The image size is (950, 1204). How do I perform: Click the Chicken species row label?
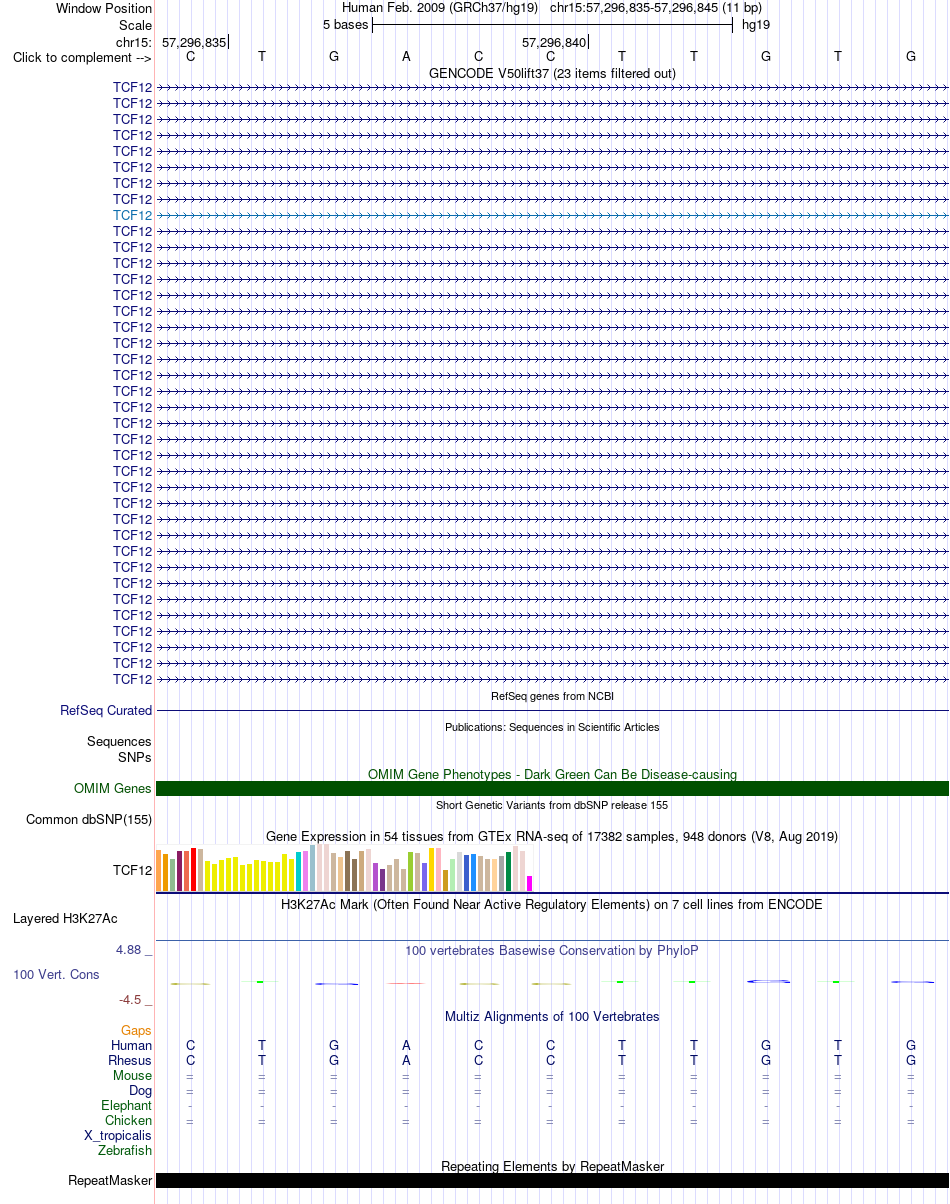[x=129, y=1120]
